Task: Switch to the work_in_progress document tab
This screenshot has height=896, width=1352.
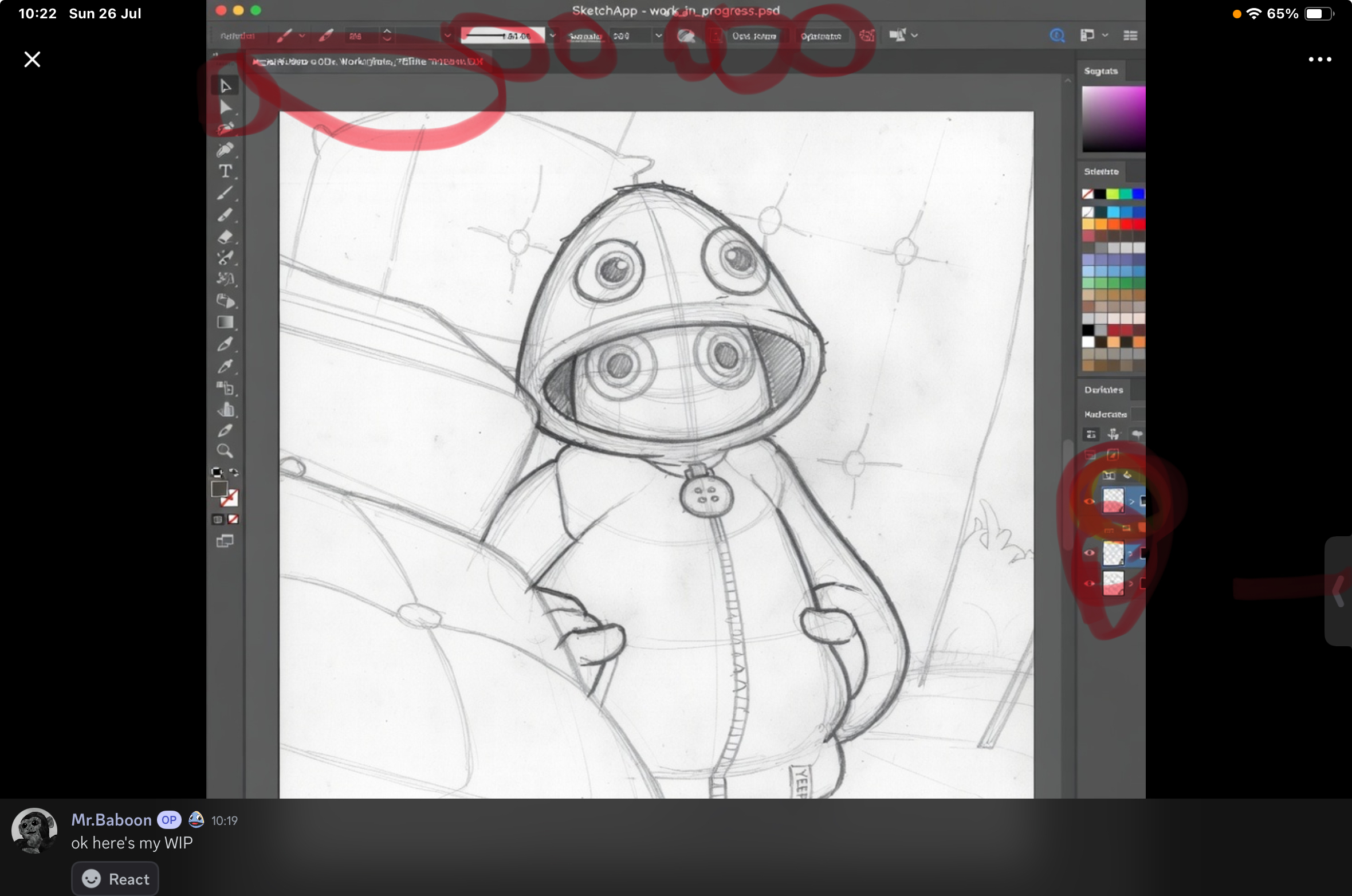Action: click(368, 61)
